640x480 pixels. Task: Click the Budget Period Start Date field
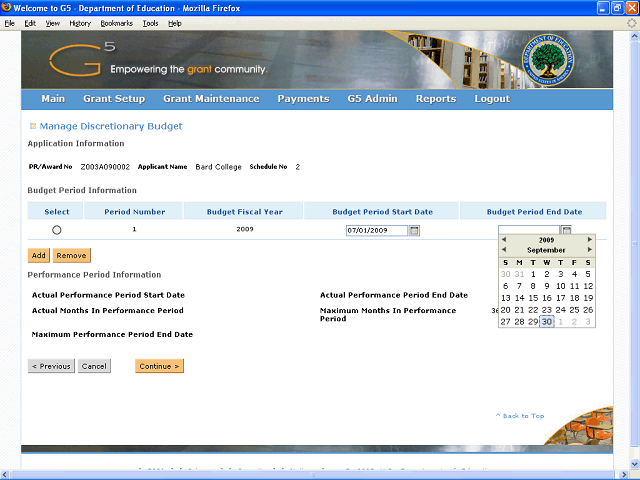tap(377, 231)
